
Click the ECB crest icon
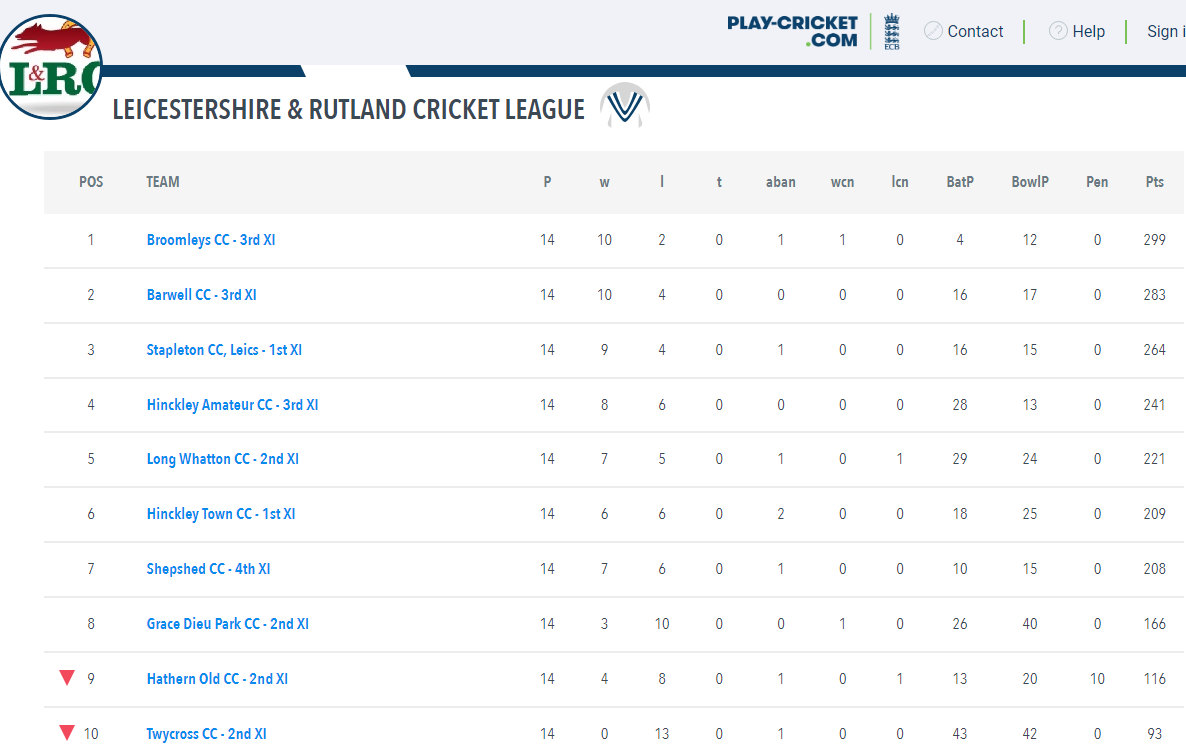[x=892, y=32]
